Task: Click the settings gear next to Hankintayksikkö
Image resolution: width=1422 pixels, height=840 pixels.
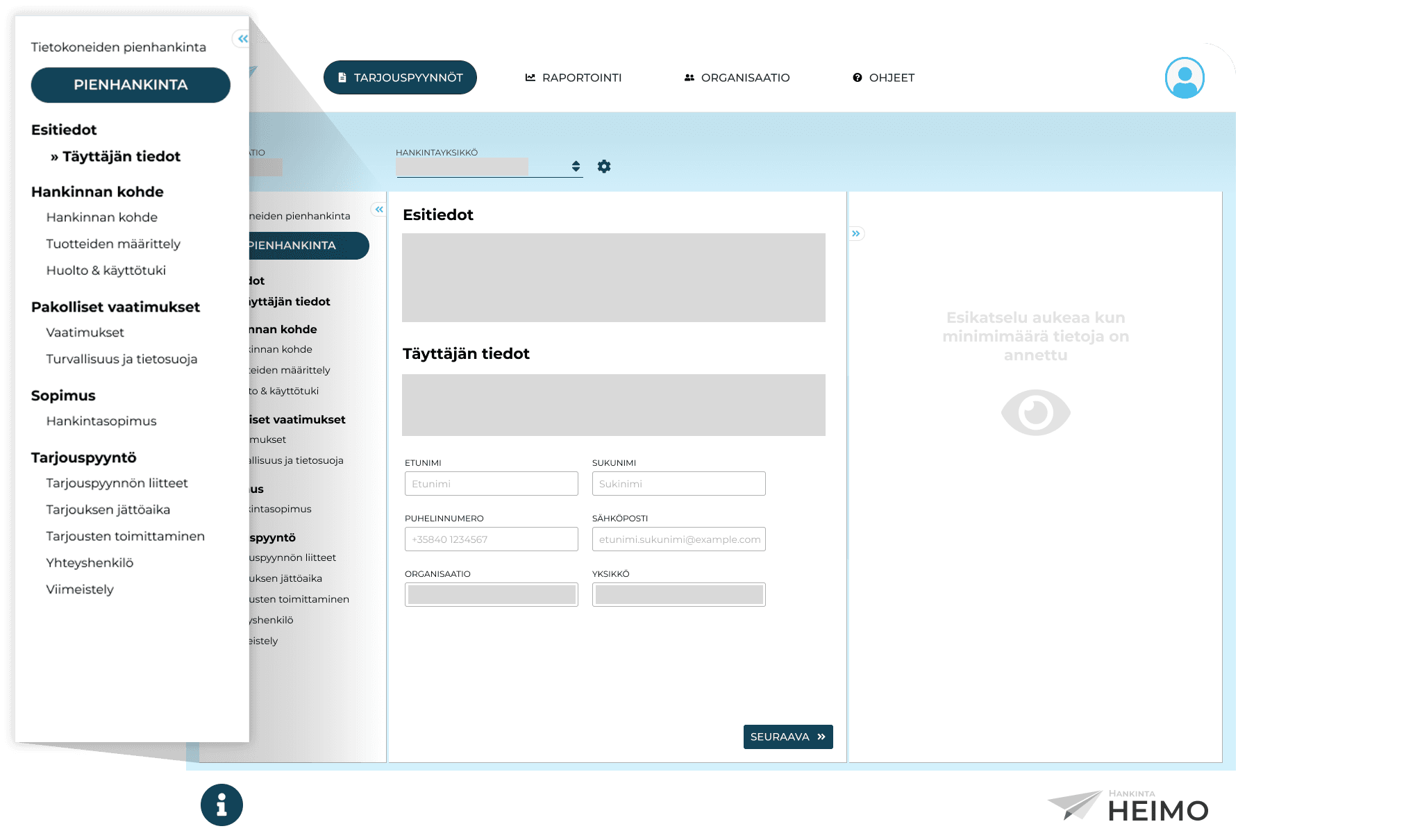Action: [x=604, y=167]
